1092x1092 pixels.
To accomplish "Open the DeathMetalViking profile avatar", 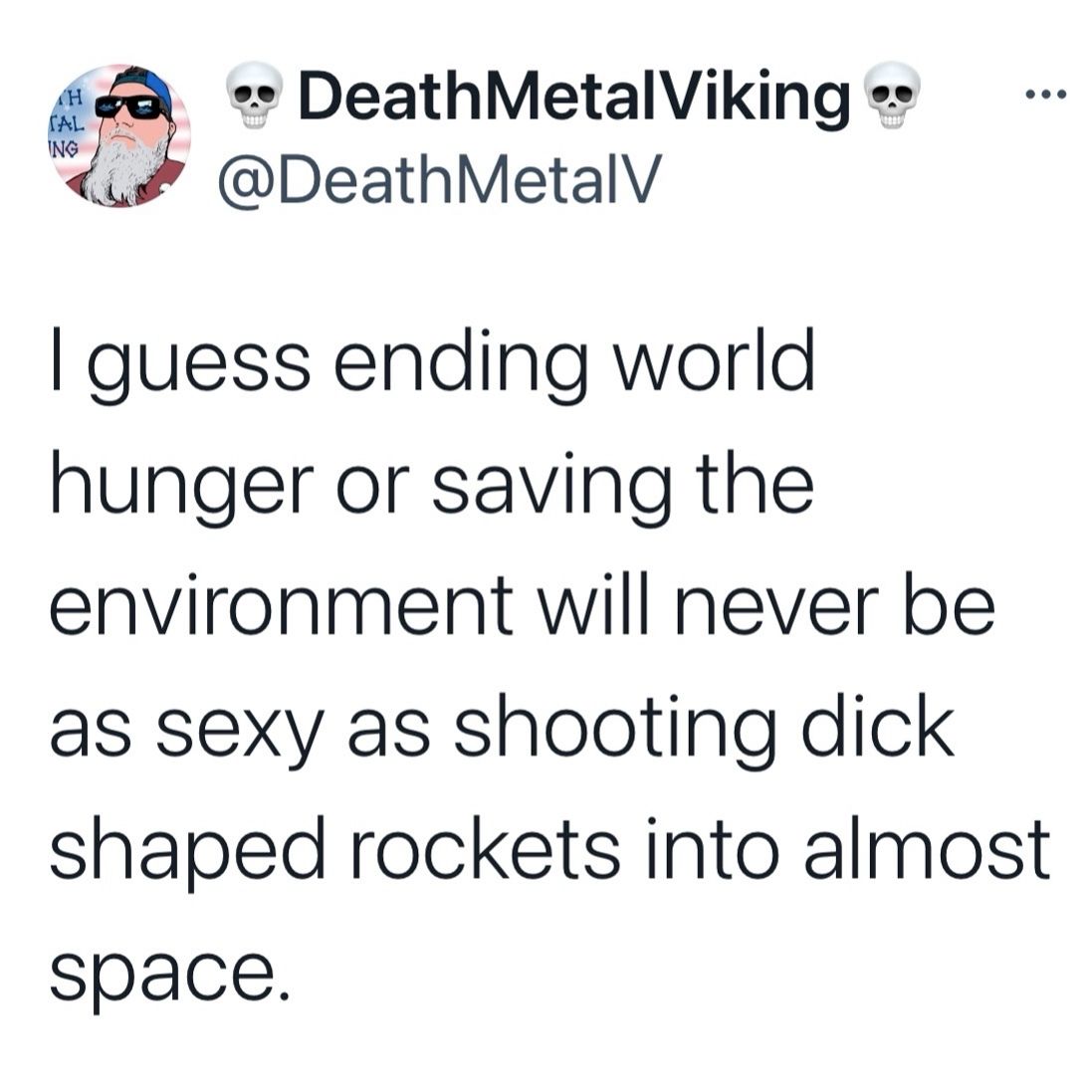I will [x=119, y=136].
